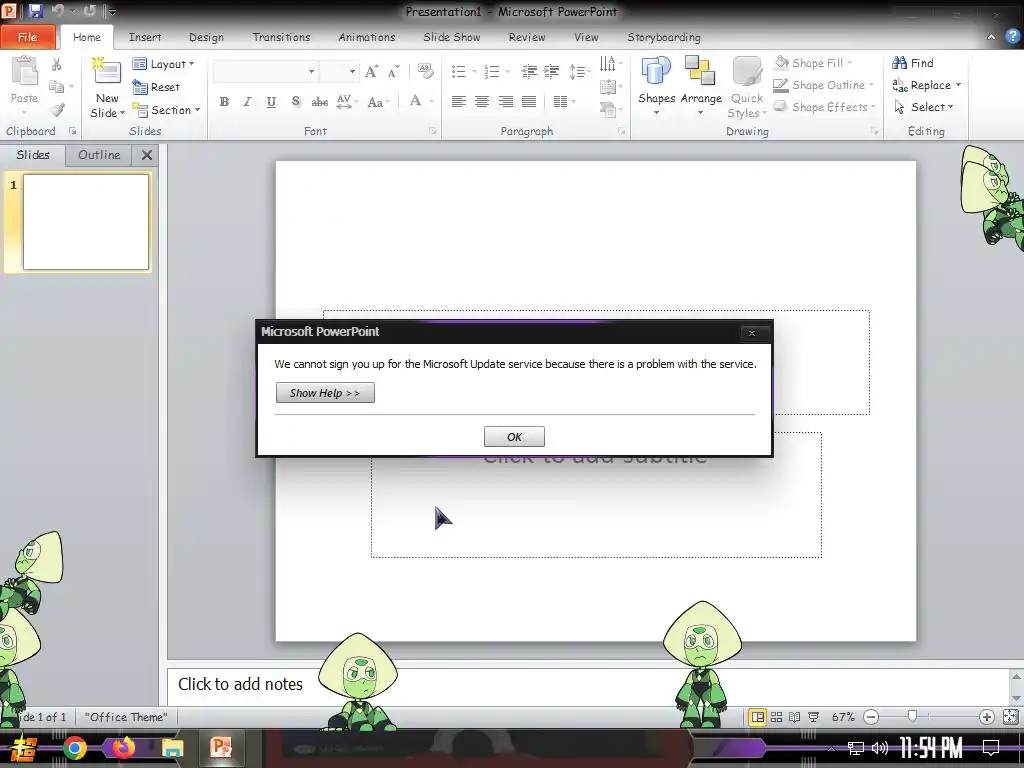Click the Find icon in Editing group
Image resolution: width=1024 pixels, height=768 pixels.
point(899,63)
